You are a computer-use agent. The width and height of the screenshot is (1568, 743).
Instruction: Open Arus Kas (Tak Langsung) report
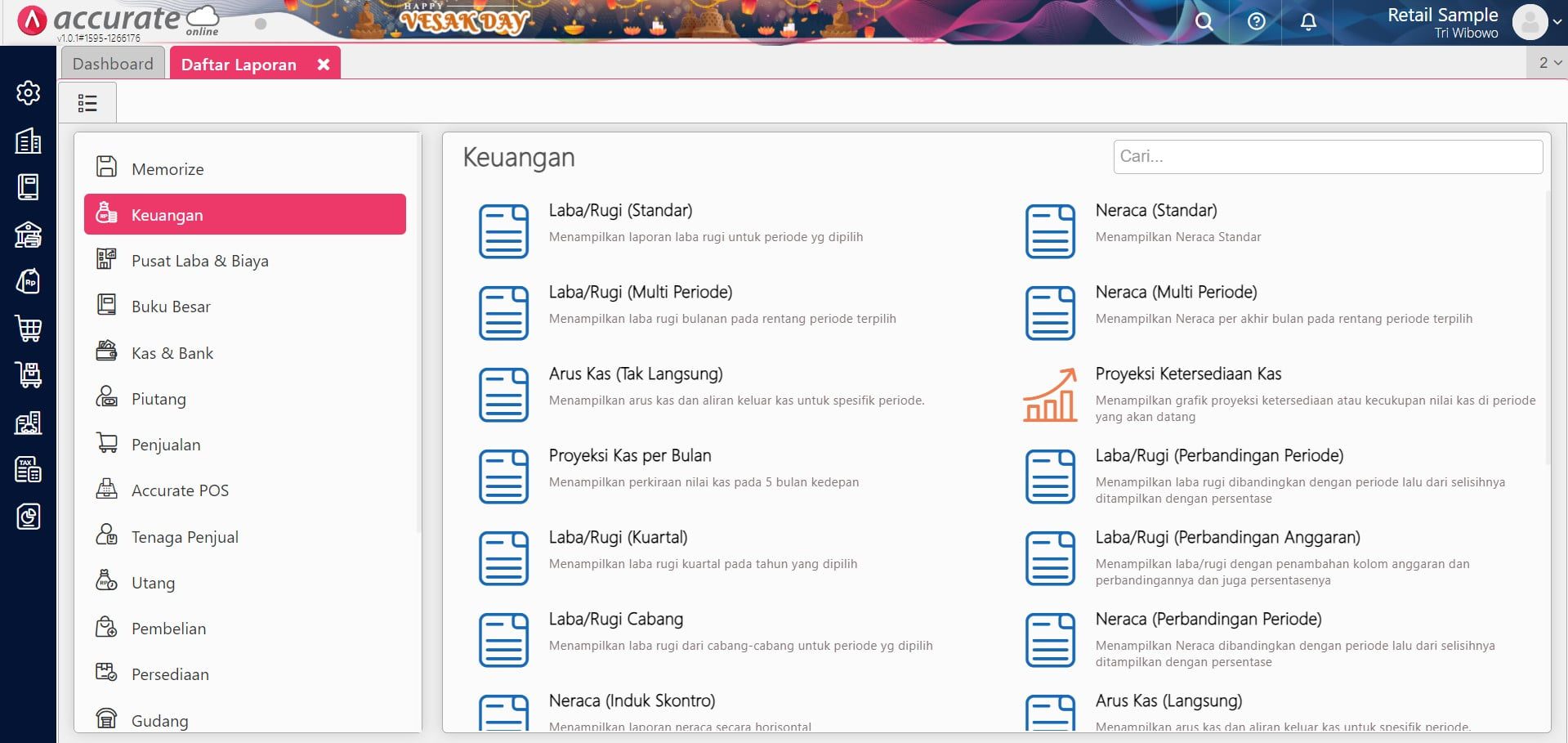point(635,374)
